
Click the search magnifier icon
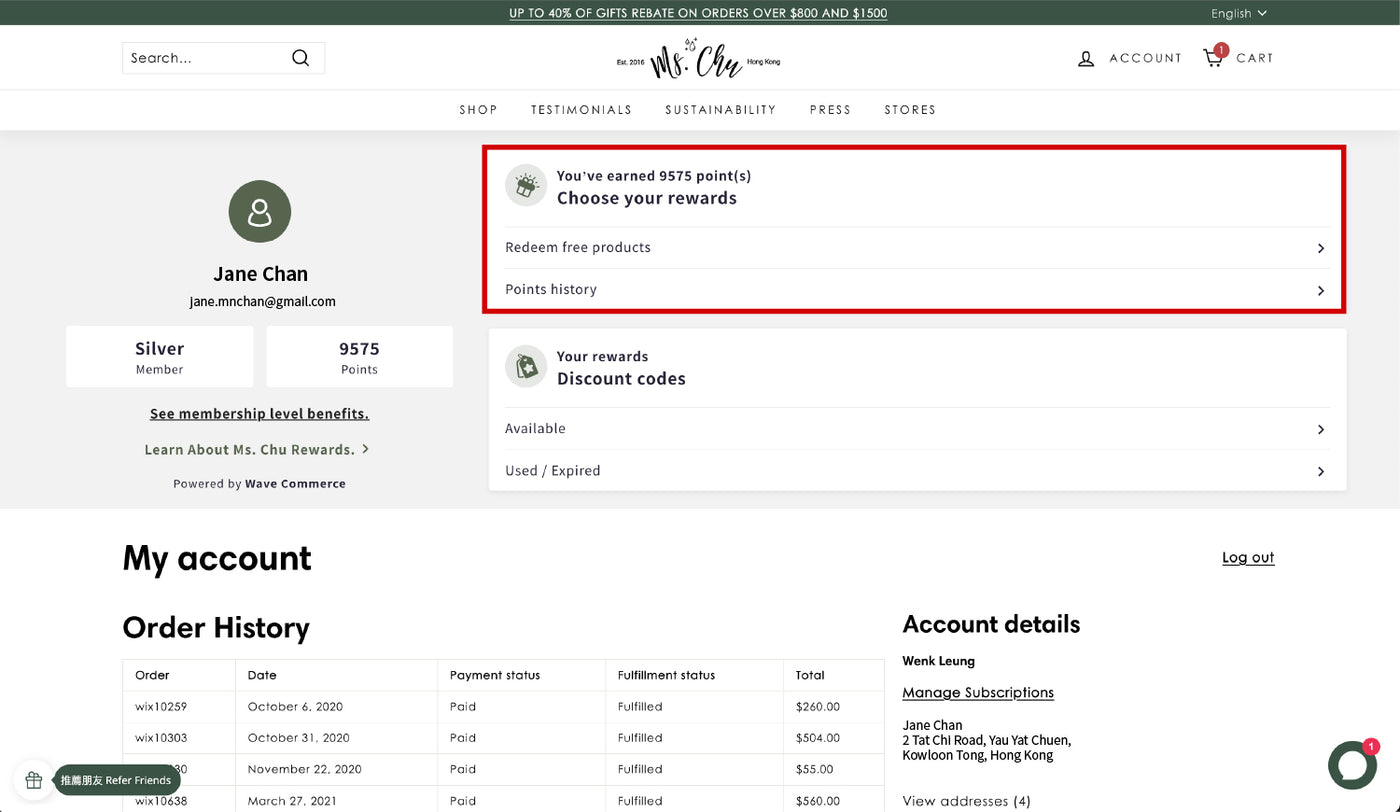300,58
